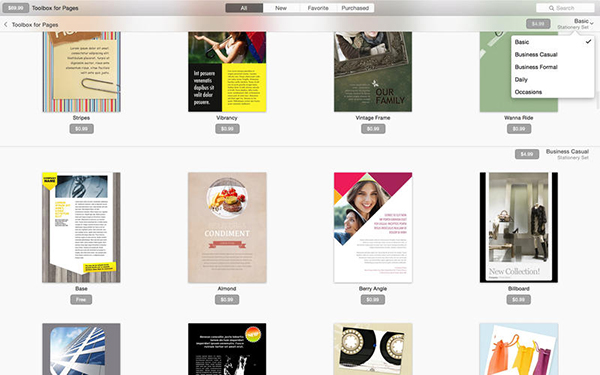This screenshot has height=375, width=600.
Task: Choose Daily in the dropdown menu
Action: tap(553, 80)
